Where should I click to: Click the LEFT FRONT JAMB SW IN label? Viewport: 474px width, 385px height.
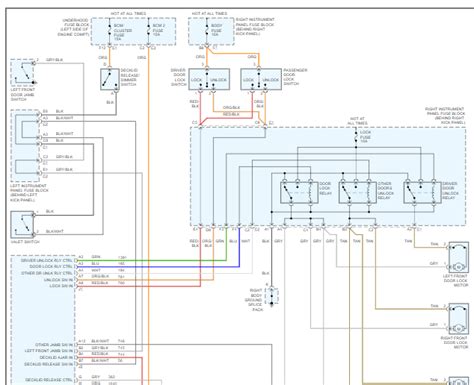[x=49, y=351]
